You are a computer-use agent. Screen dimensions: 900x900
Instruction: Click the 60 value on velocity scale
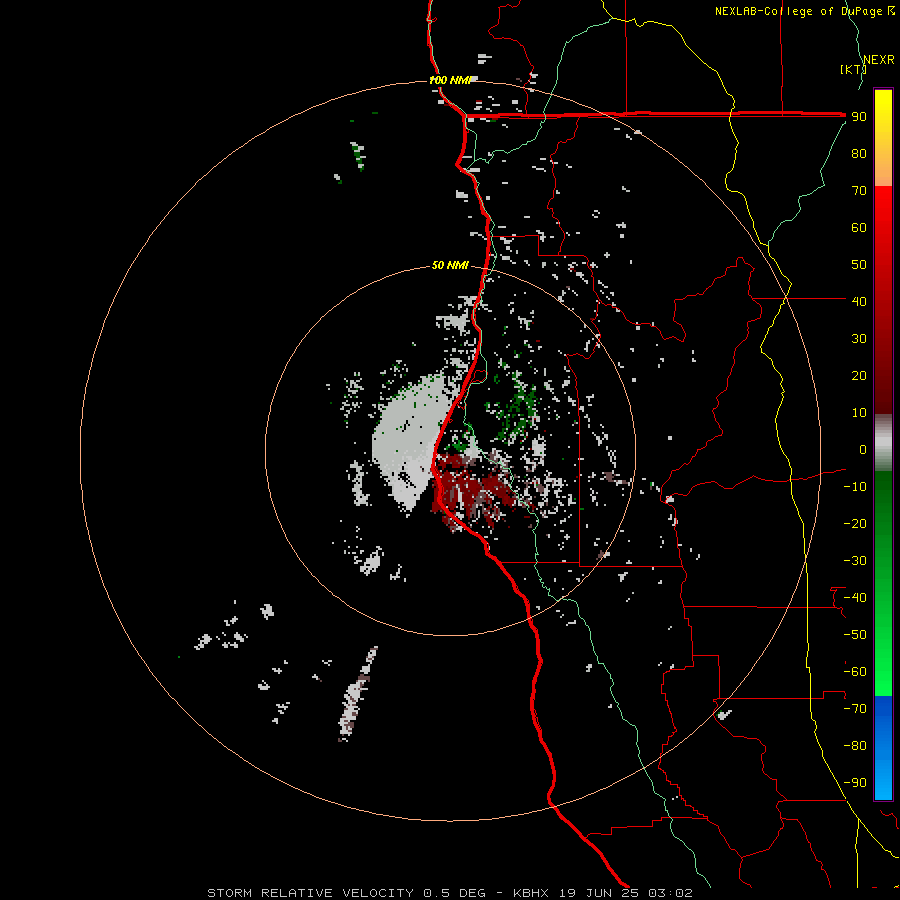click(859, 228)
